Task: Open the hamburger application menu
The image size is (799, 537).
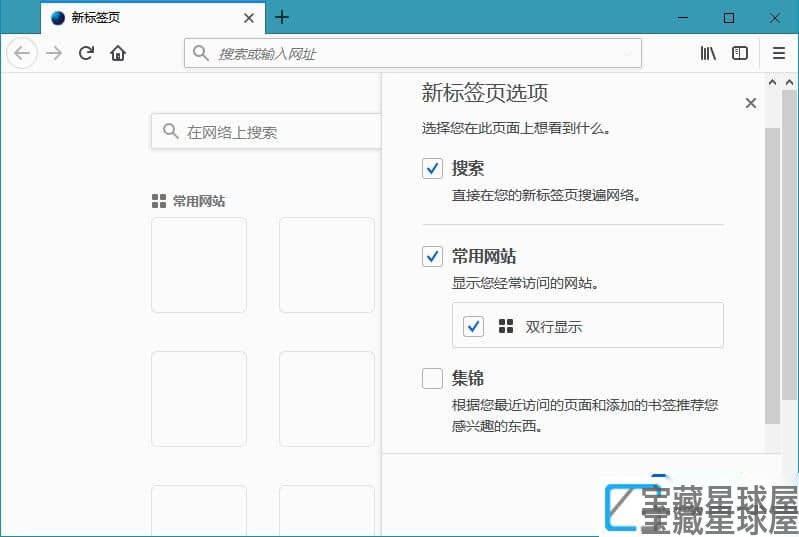Action: tap(779, 53)
